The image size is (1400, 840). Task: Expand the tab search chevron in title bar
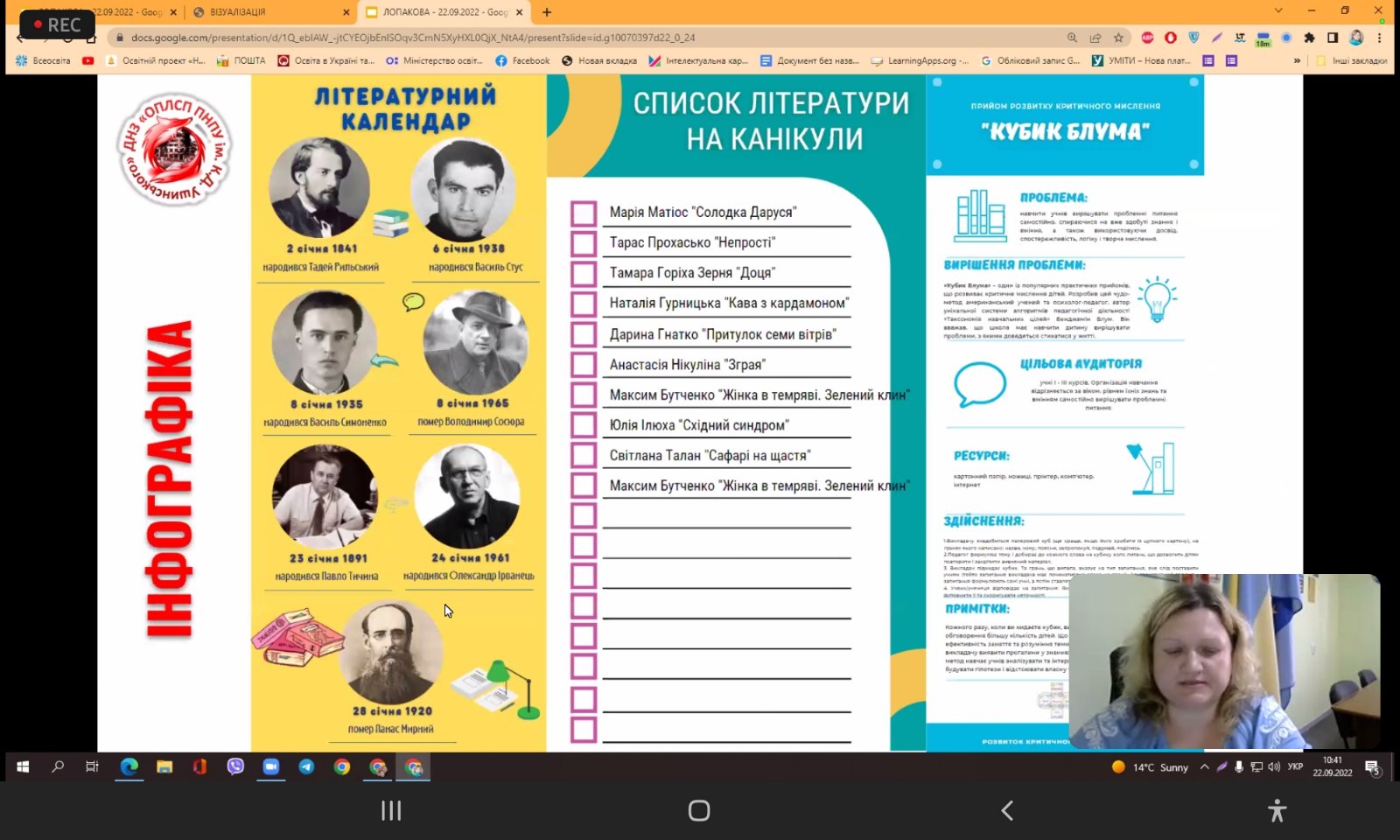click(x=1278, y=11)
